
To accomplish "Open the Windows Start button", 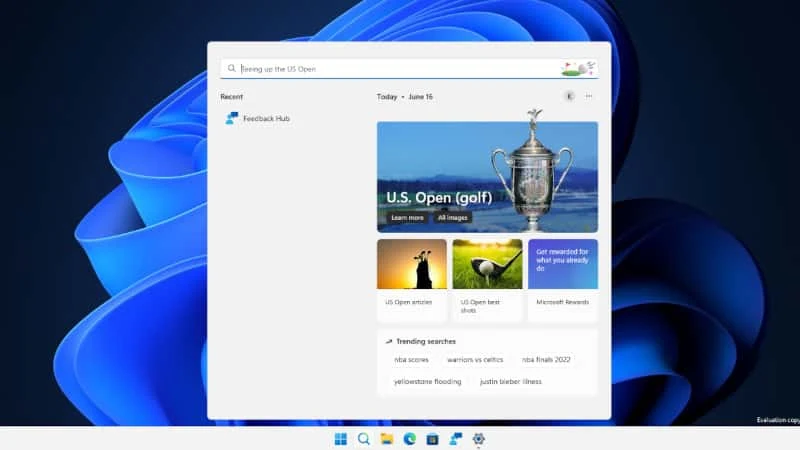I will (340, 439).
